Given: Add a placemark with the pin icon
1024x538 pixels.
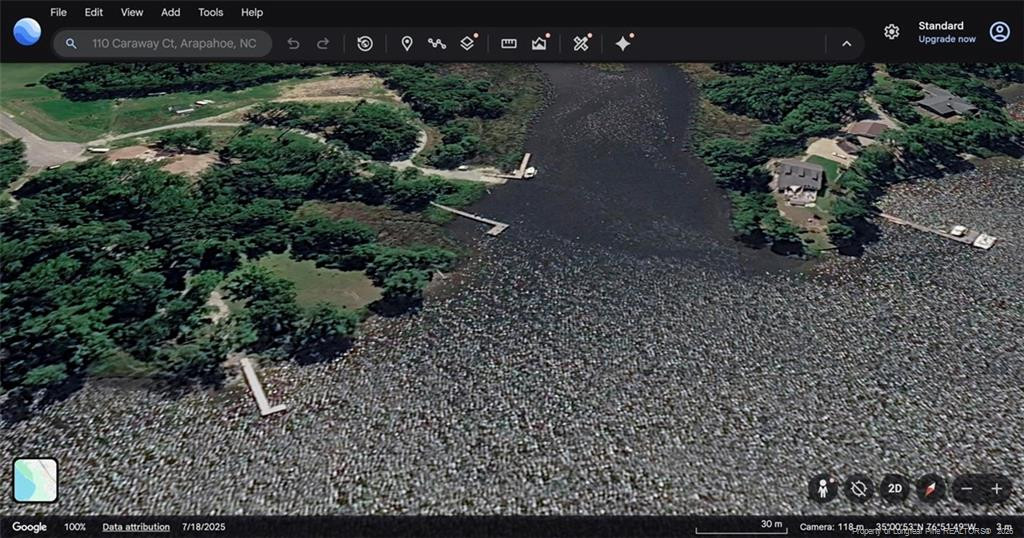Looking at the screenshot, I should pyautogui.click(x=407, y=44).
